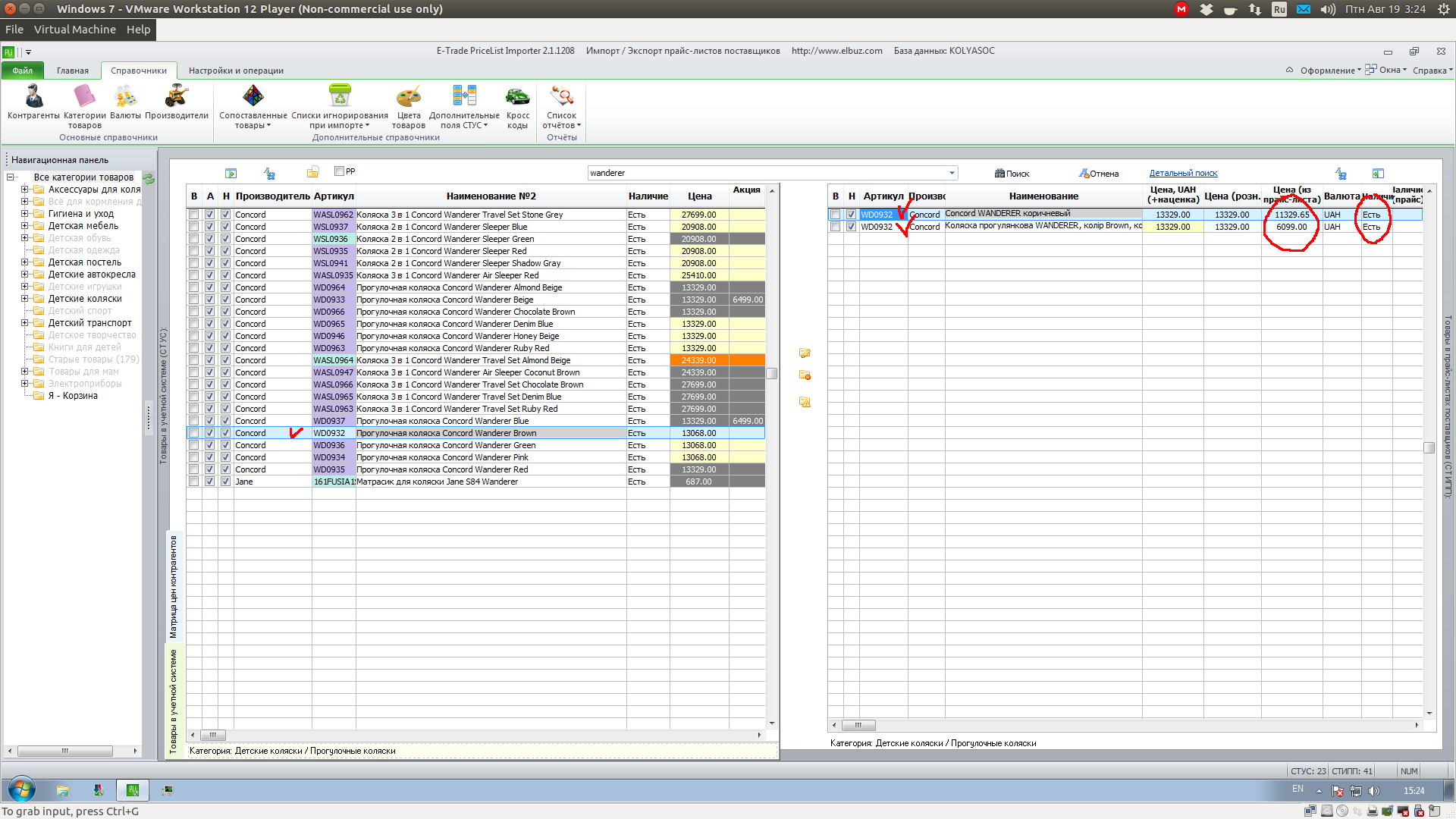Collapse the Все категории товаров root node
Viewport: 1456px width, 819px height.
click(x=11, y=177)
